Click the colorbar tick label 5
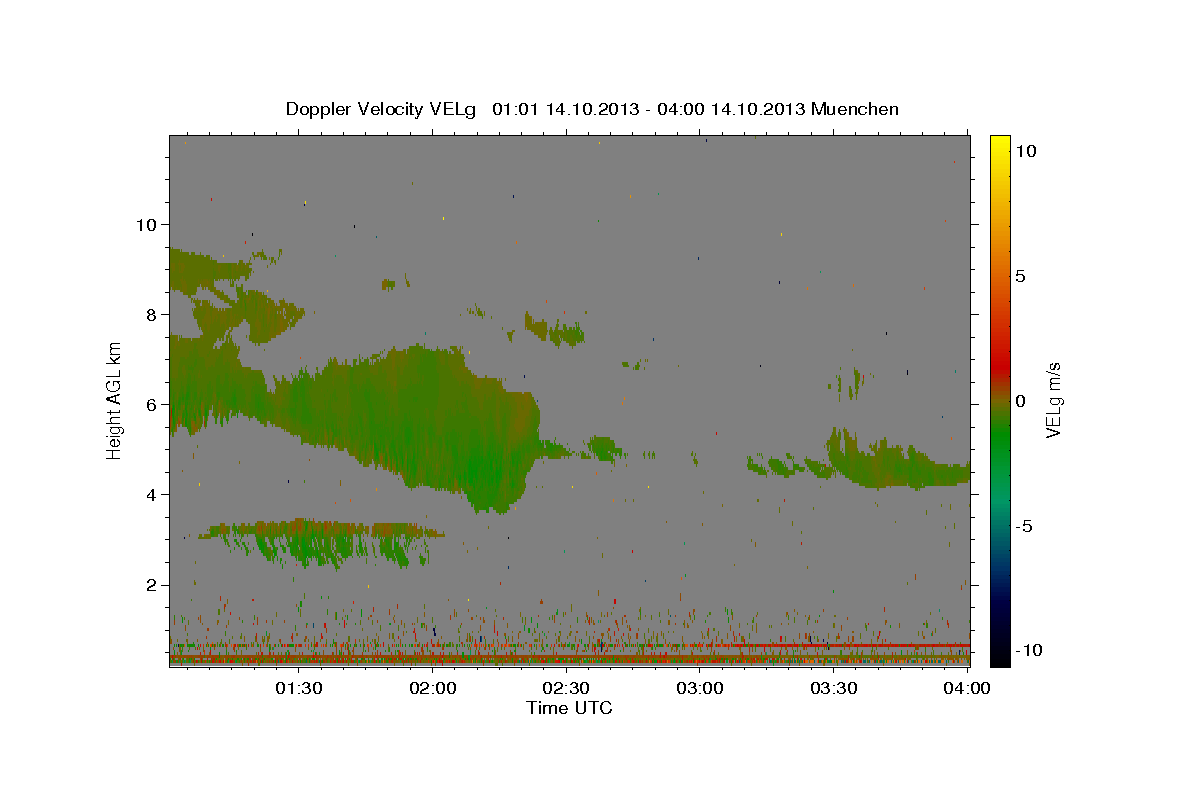The width and height of the screenshot is (1200, 800). coord(1021,275)
